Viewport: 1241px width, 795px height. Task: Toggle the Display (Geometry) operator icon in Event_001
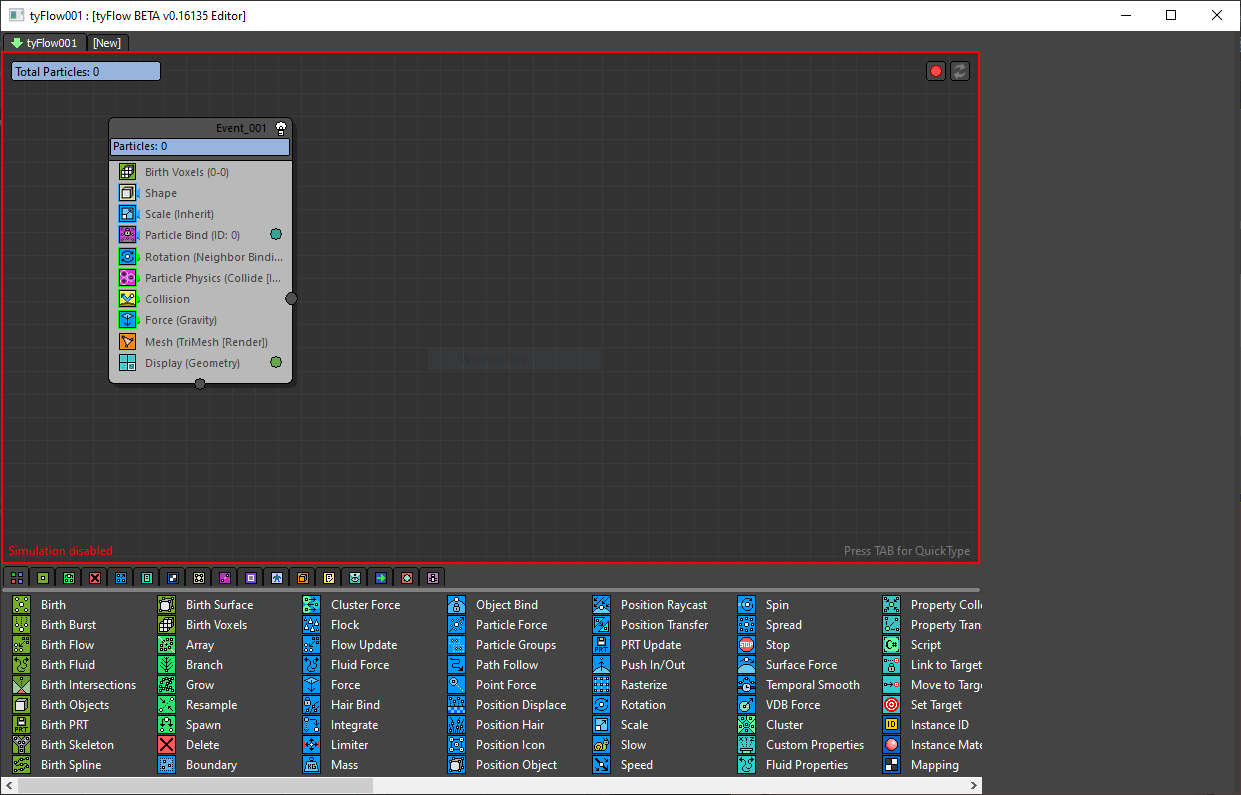(127, 363)
